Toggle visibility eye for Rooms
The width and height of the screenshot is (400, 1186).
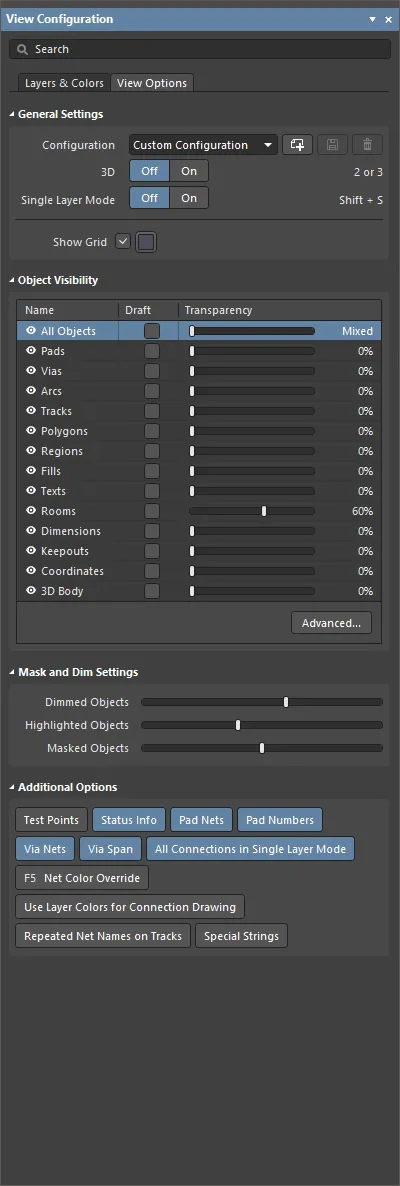pos(31,511)
